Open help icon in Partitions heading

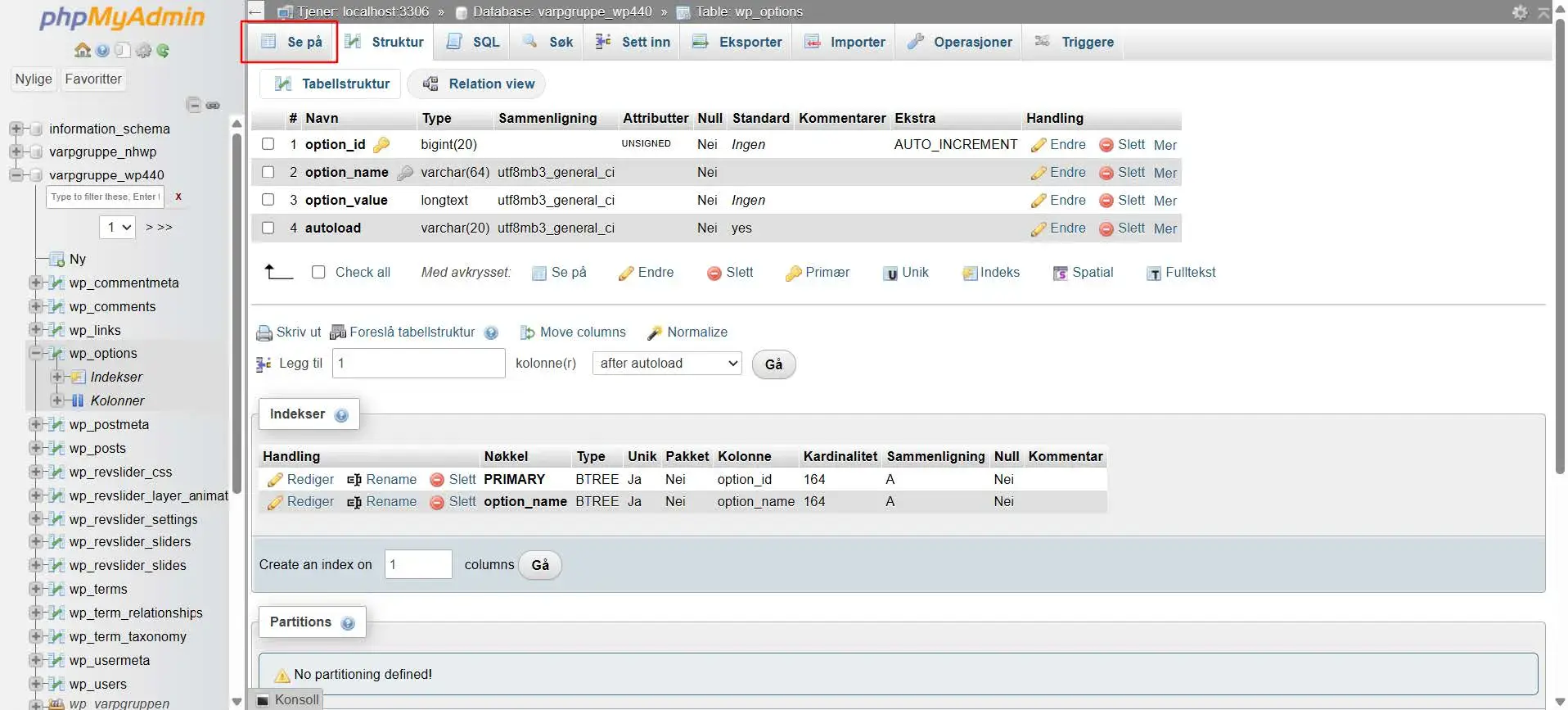(348, 623)
